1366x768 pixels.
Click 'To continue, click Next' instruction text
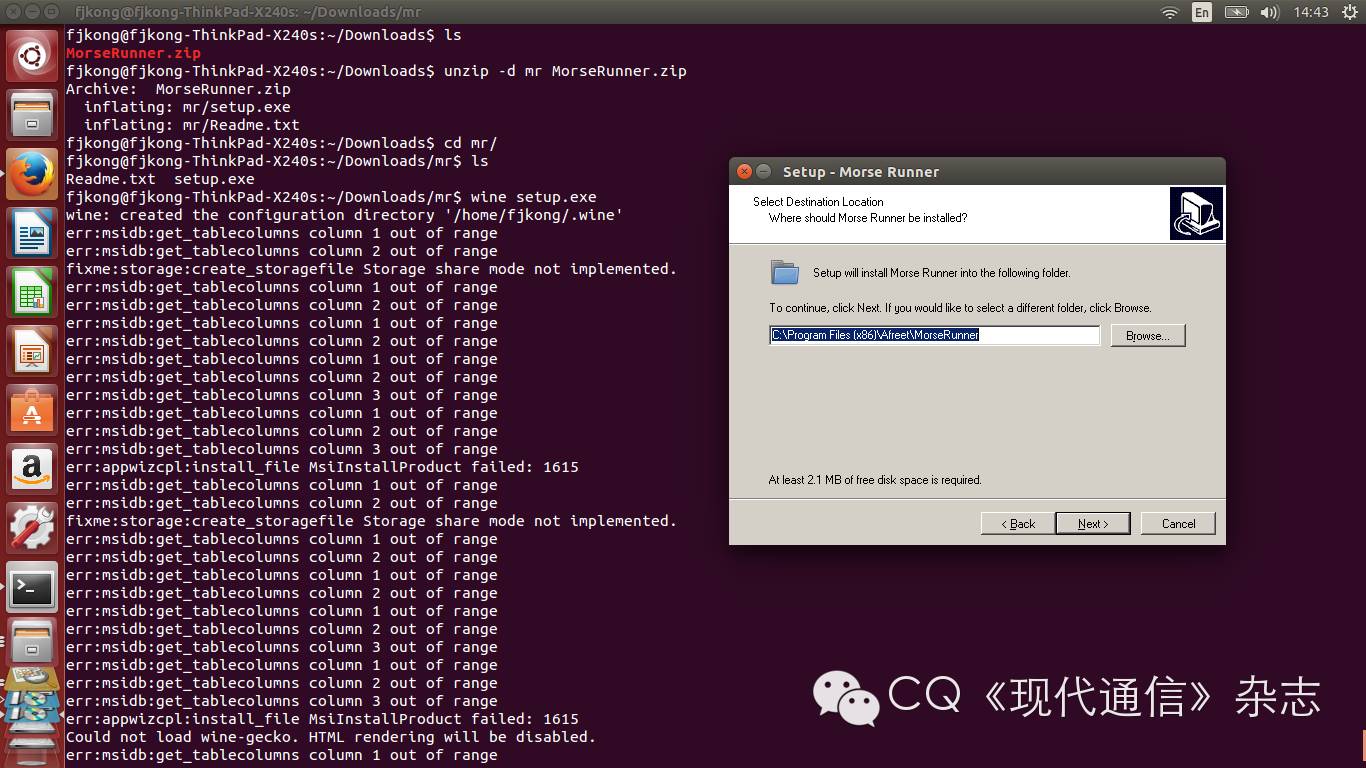click(960, 308)
